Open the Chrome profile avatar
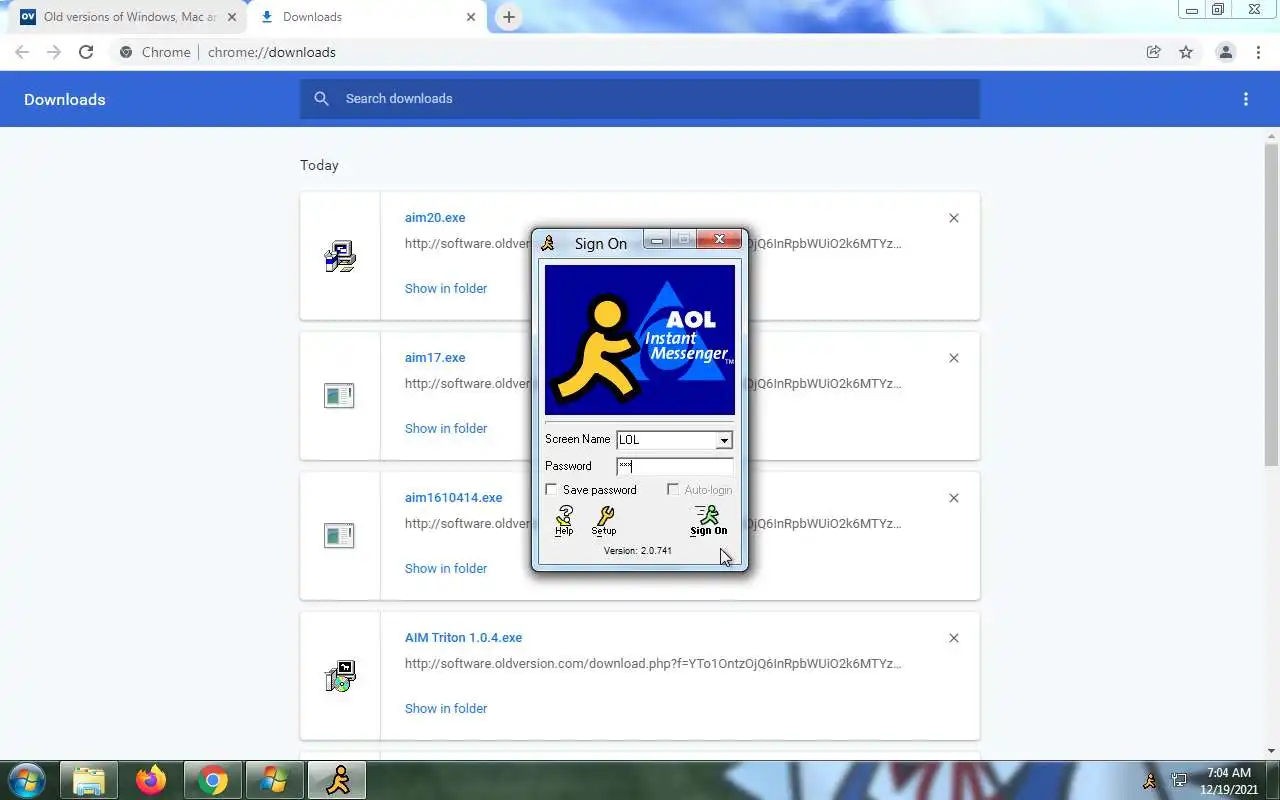The height and width of the screenshot is (800, 1280). point(1225,52)
